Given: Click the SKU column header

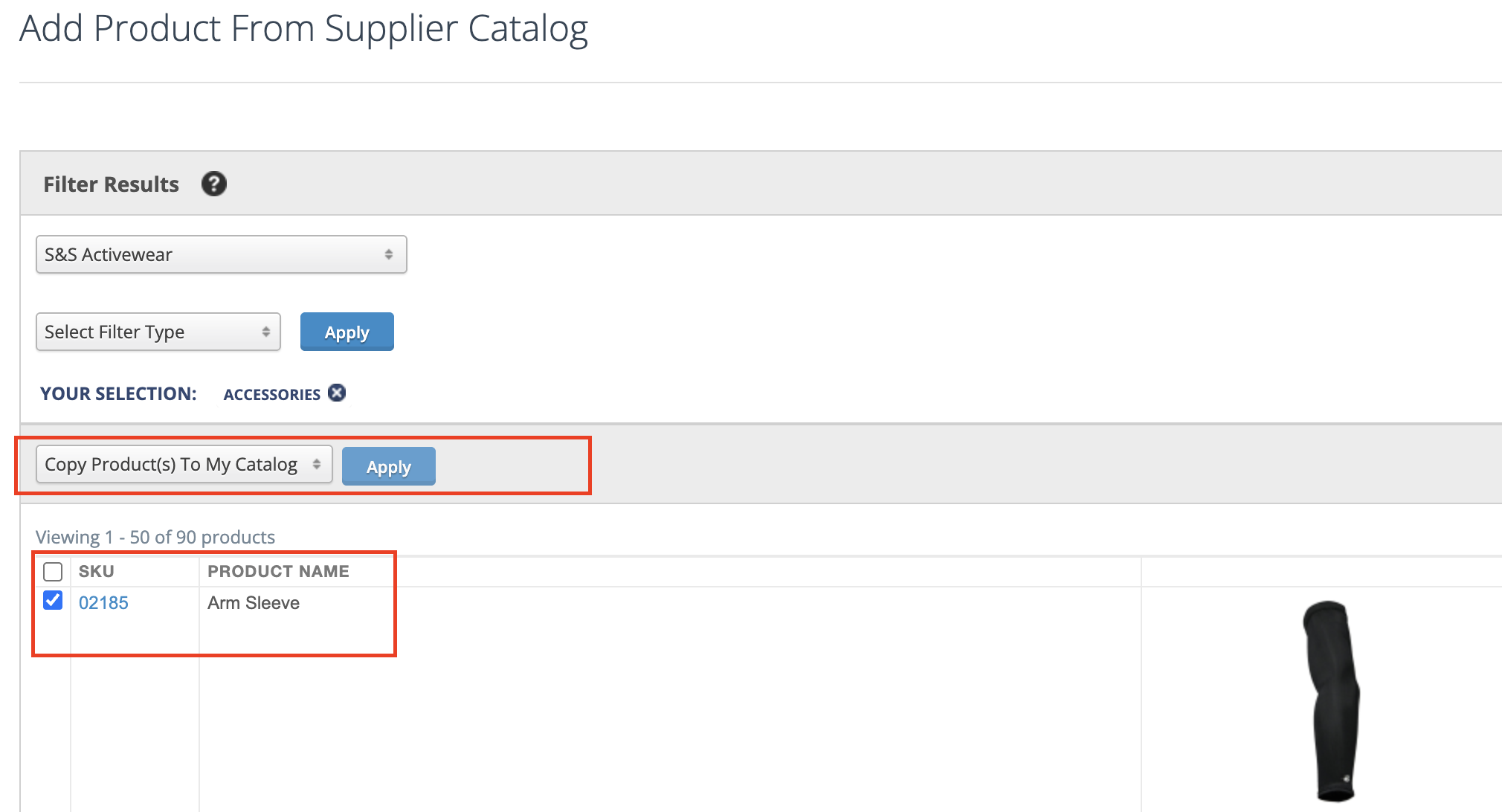Looking at the screenshot, I should tap(97, 572).
